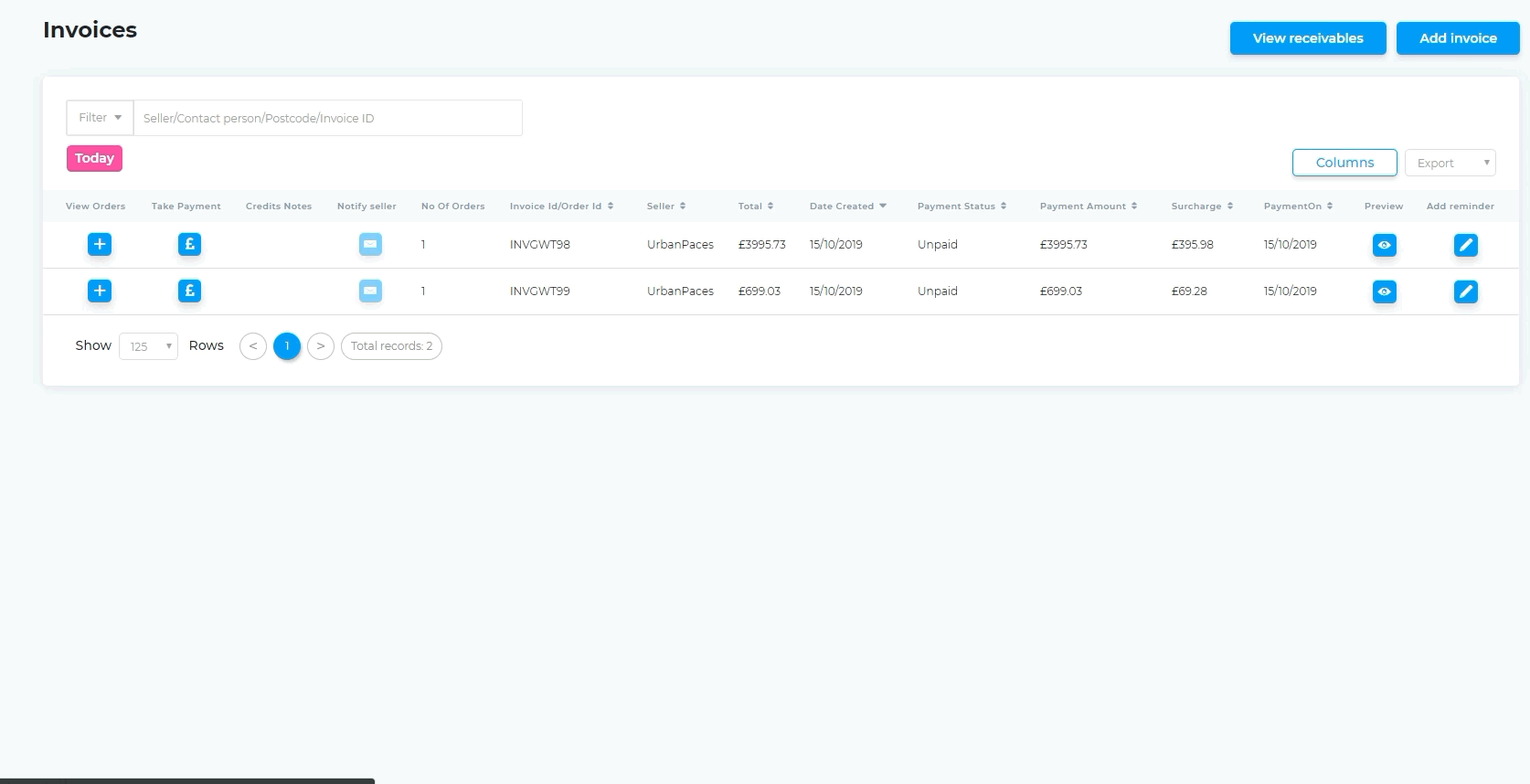Sort by Invoice Id/Order Id column
1530x784 pixels.
[561, 207]
